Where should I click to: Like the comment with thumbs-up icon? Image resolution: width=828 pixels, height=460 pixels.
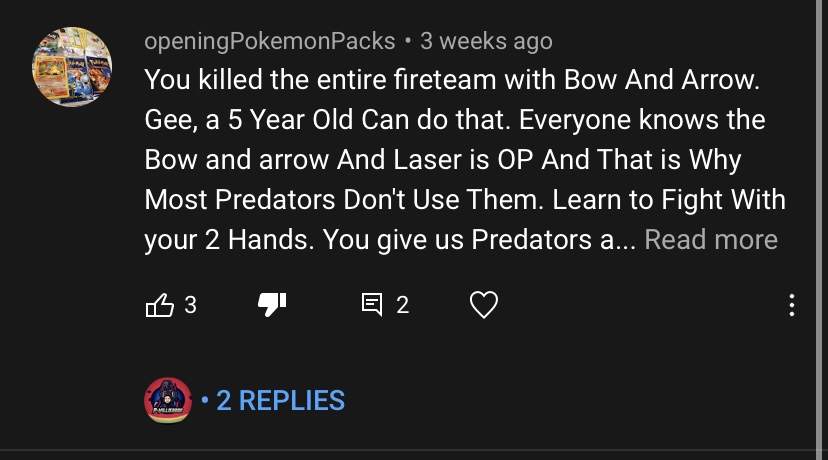tap(160, 305)
